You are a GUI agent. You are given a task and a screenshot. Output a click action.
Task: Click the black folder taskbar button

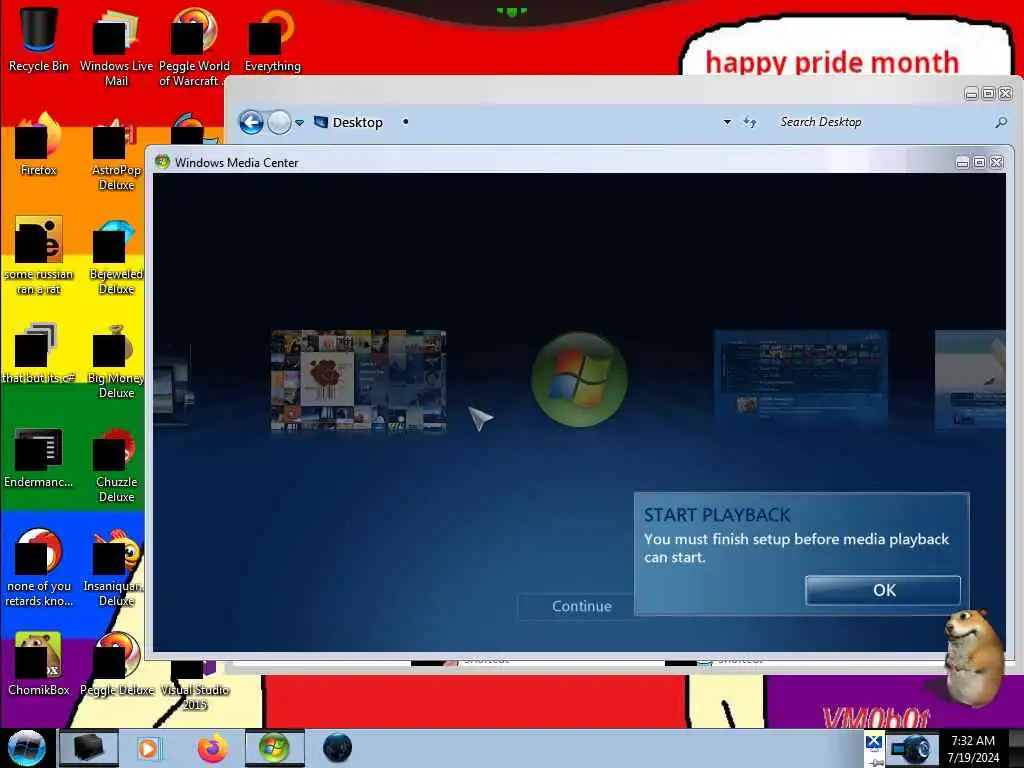point(89,748)
